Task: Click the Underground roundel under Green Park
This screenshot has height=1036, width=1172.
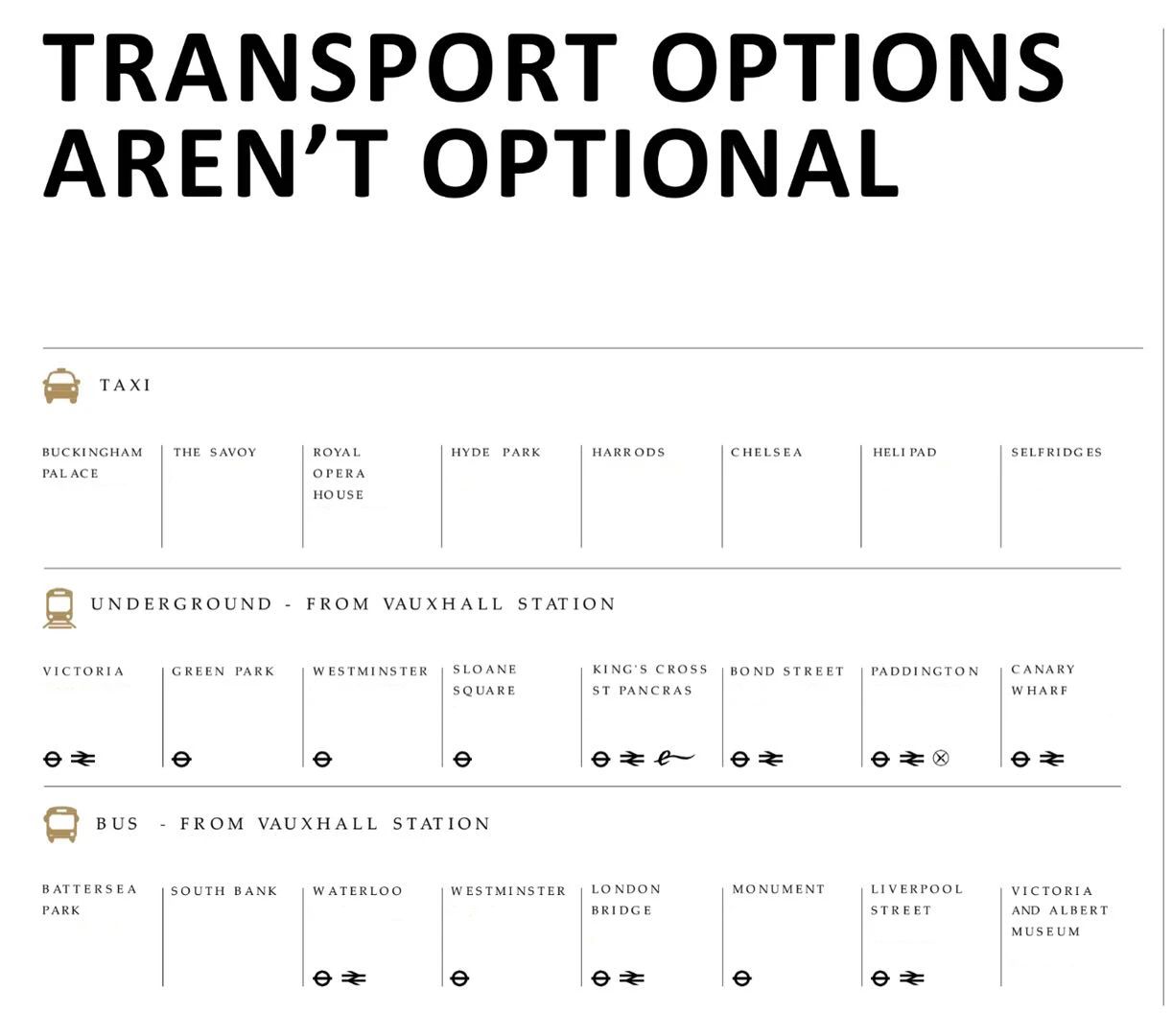Action: click(181, 759)
